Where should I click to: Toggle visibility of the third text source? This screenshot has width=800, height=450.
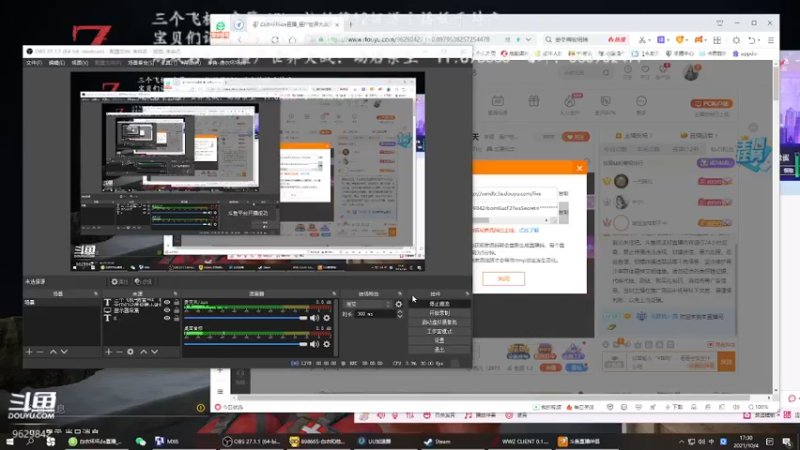(x=167, y=318)
